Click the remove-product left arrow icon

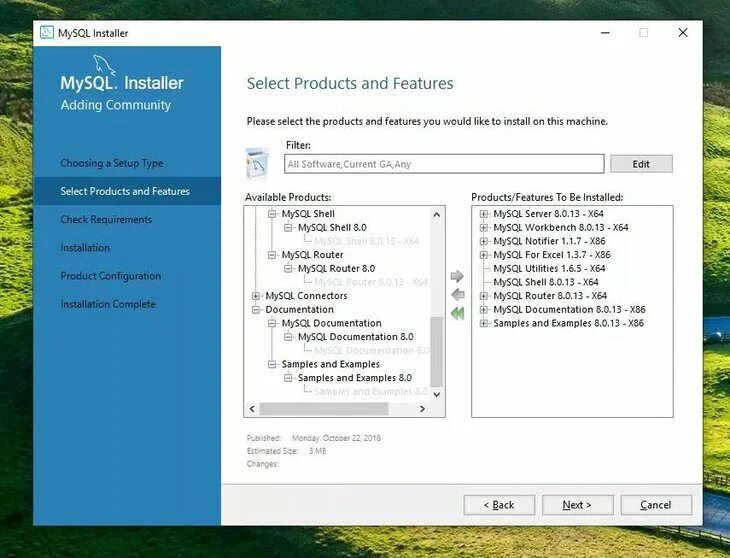pos(458,295)
